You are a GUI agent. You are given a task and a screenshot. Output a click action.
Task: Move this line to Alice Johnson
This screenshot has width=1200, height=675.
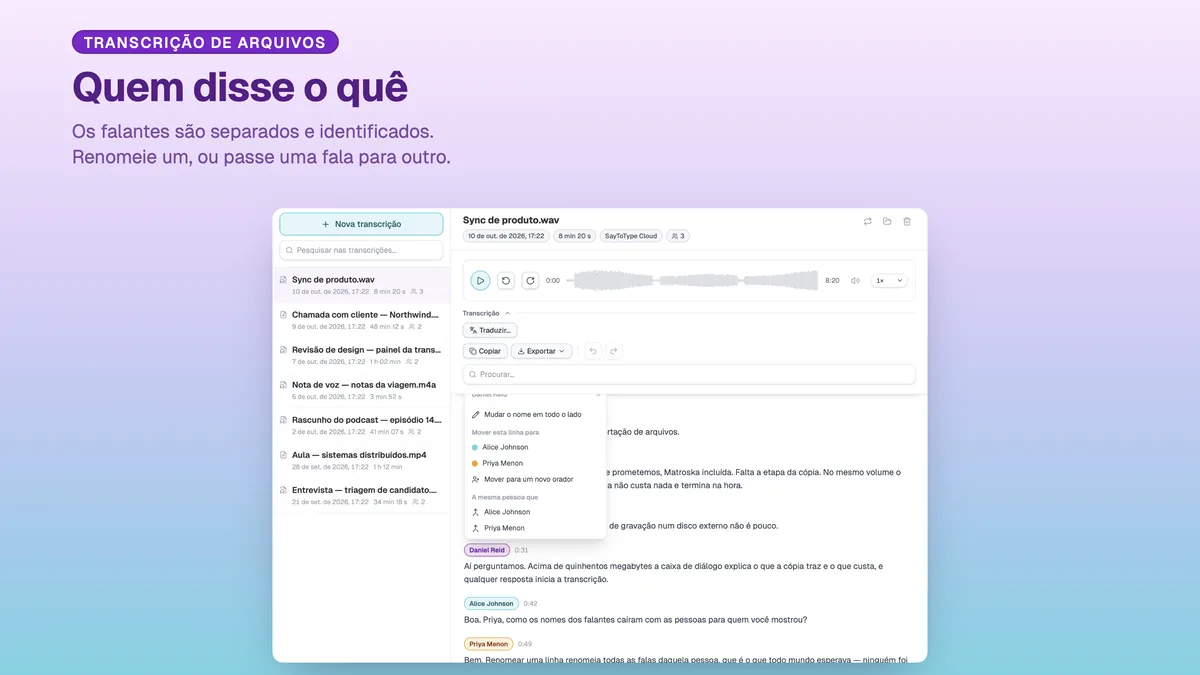(535, 447)
